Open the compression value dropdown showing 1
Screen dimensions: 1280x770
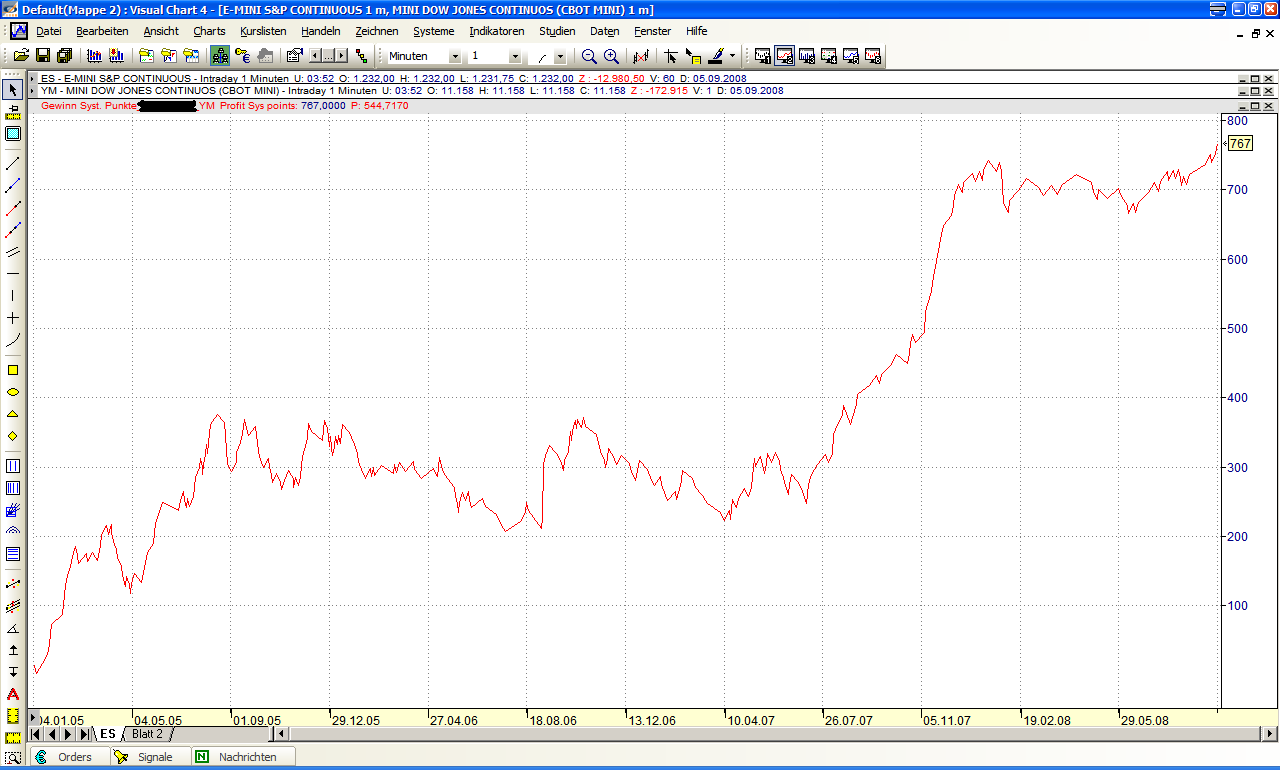coord(515,57)
